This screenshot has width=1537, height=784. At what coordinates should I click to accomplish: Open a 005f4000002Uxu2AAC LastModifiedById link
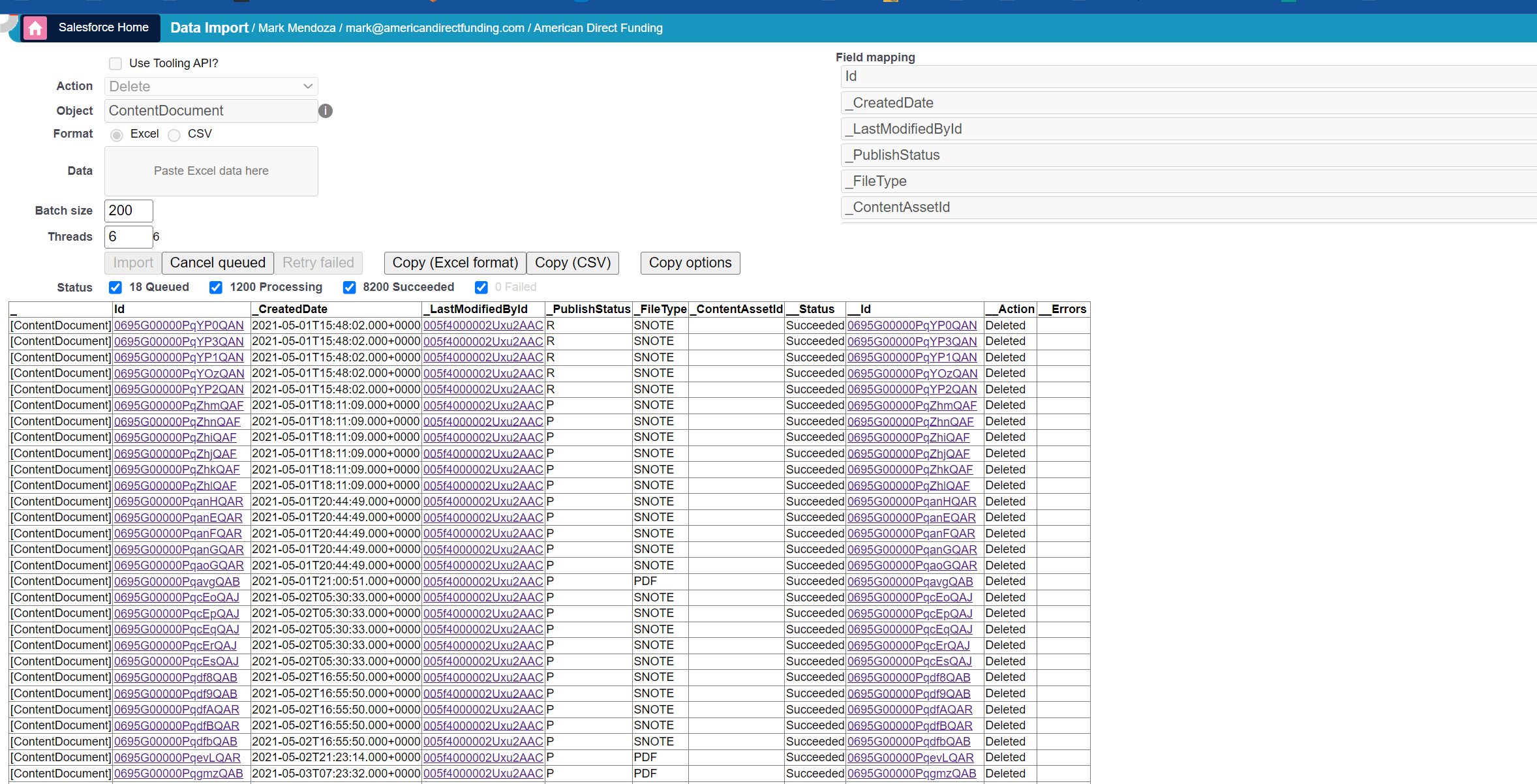coord(483,325)
